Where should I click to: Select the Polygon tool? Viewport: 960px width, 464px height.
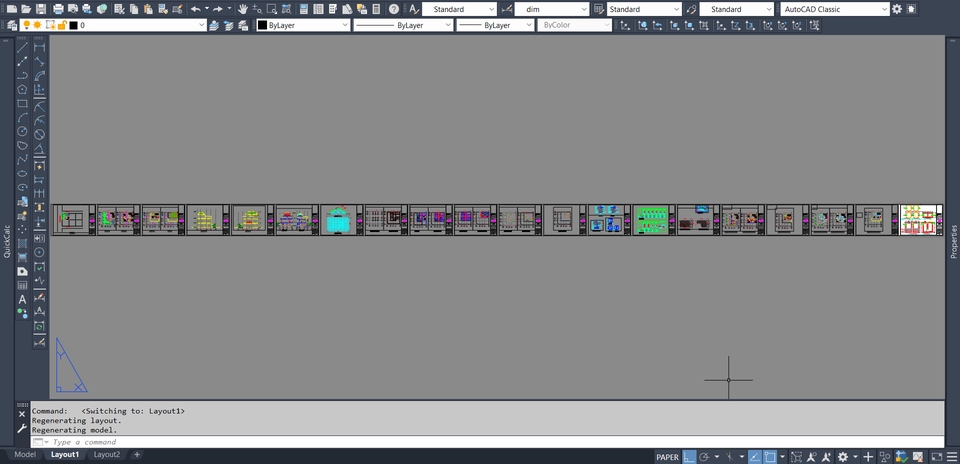pos(22,89)
